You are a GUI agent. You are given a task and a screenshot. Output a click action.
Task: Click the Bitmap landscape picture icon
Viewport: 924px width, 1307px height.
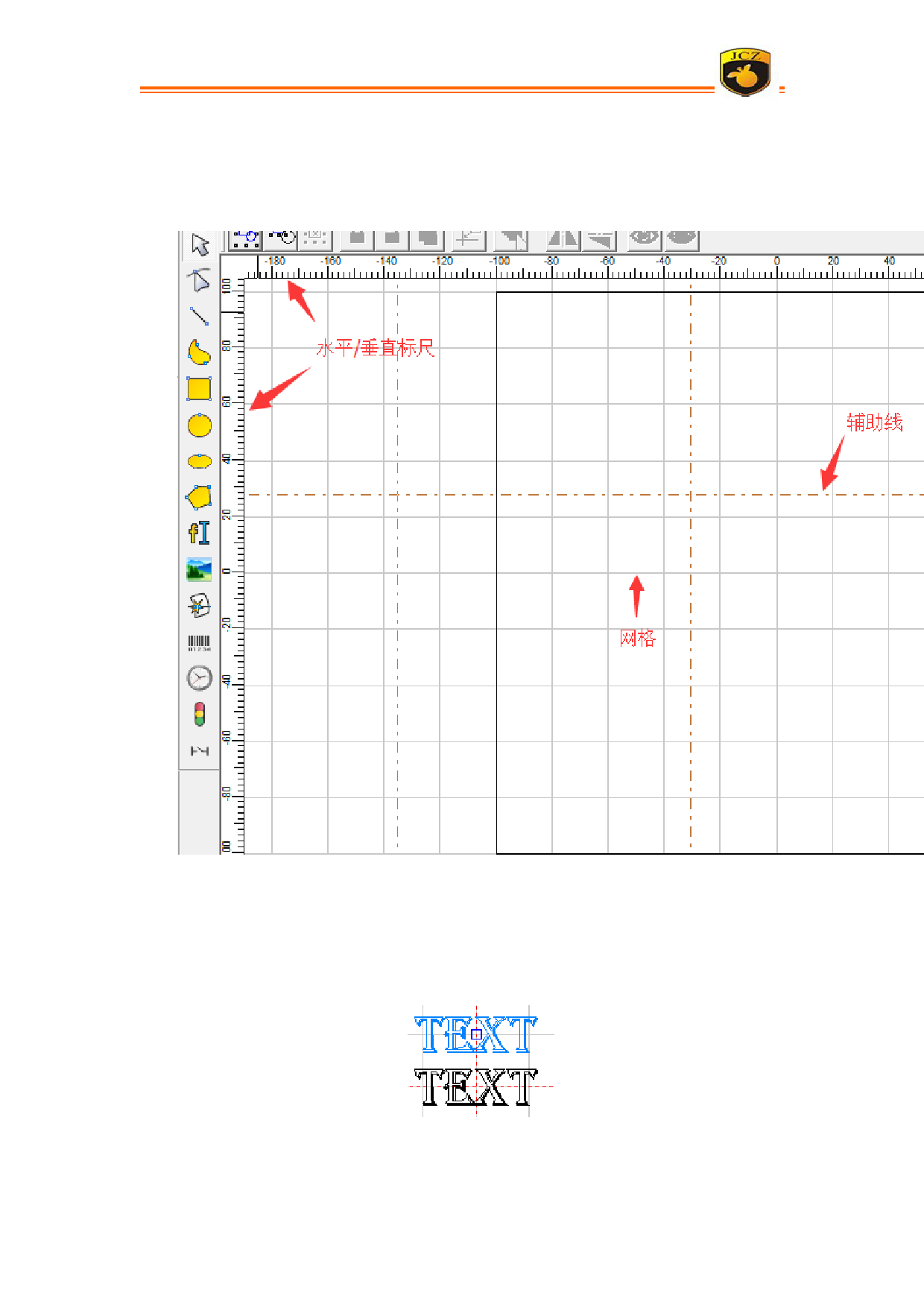pyautogui.click(x=199, y=569)
